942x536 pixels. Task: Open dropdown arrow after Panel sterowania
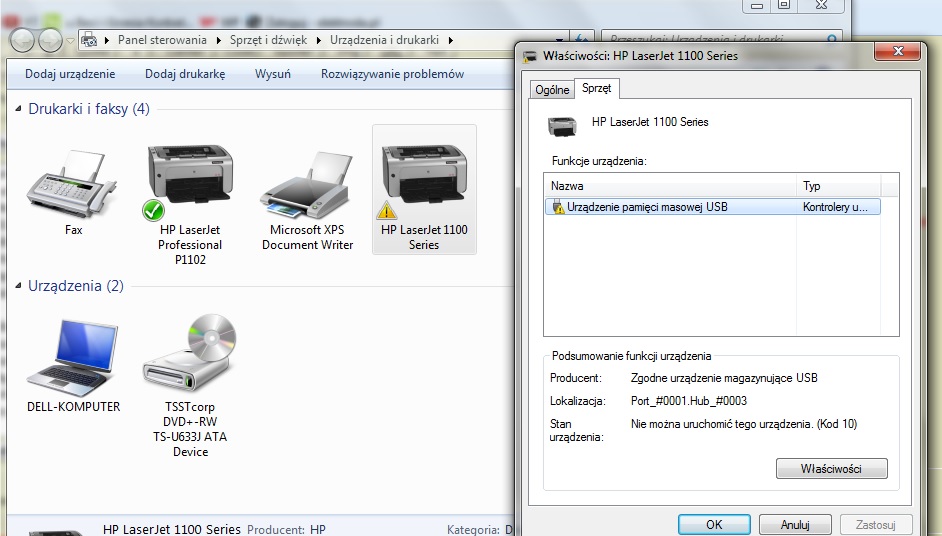coord(218,40)
